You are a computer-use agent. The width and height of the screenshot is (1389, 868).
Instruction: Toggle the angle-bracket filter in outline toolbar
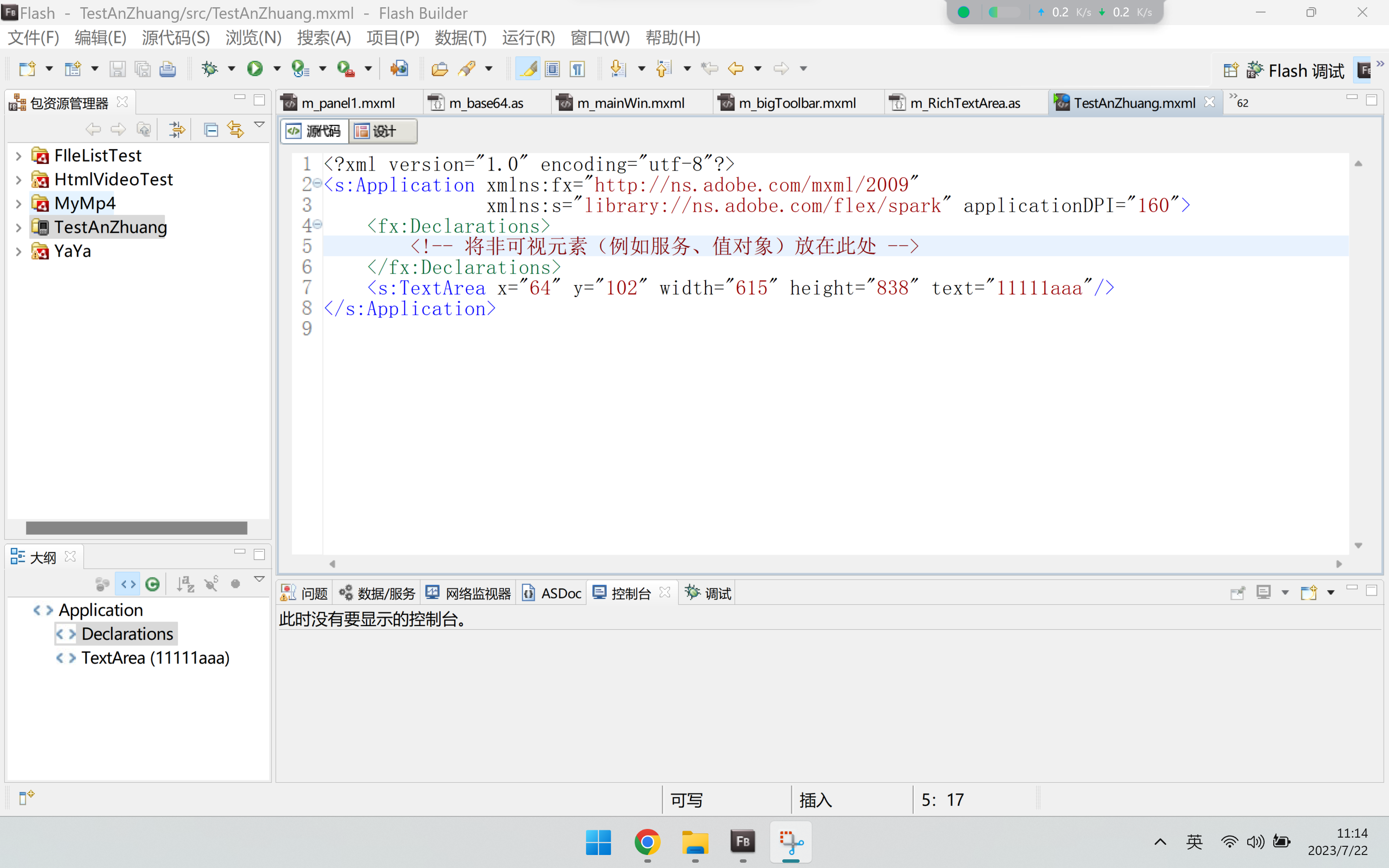[128, 584]
